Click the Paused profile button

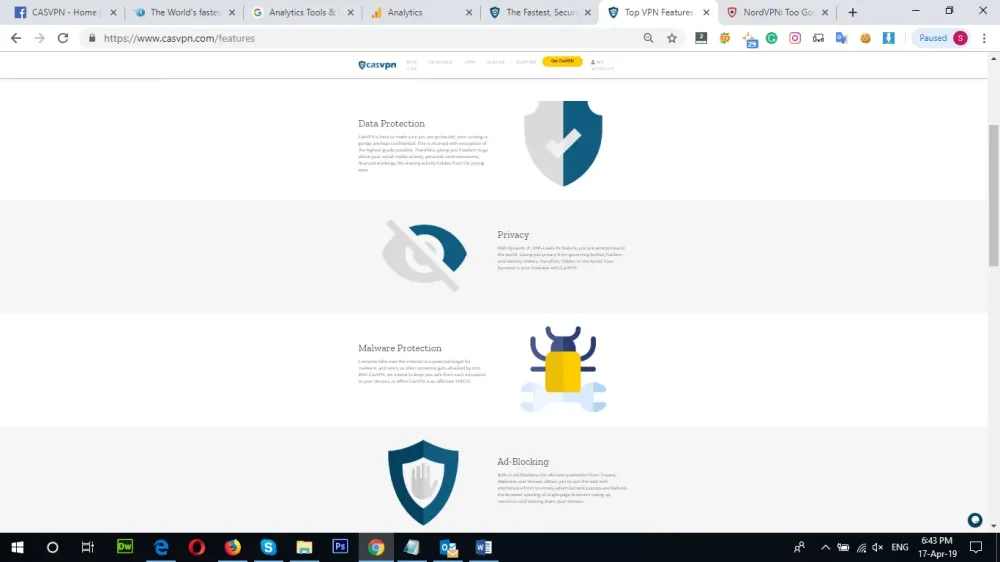(942, 38)
